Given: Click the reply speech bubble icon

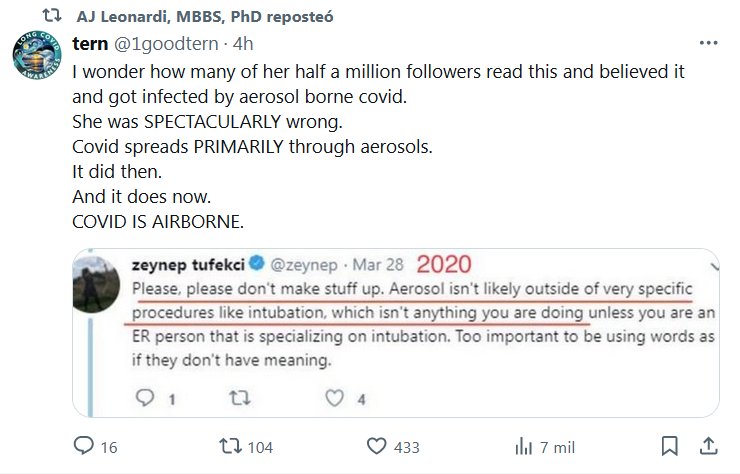Looking at the screenshot, I should point(84,446).
